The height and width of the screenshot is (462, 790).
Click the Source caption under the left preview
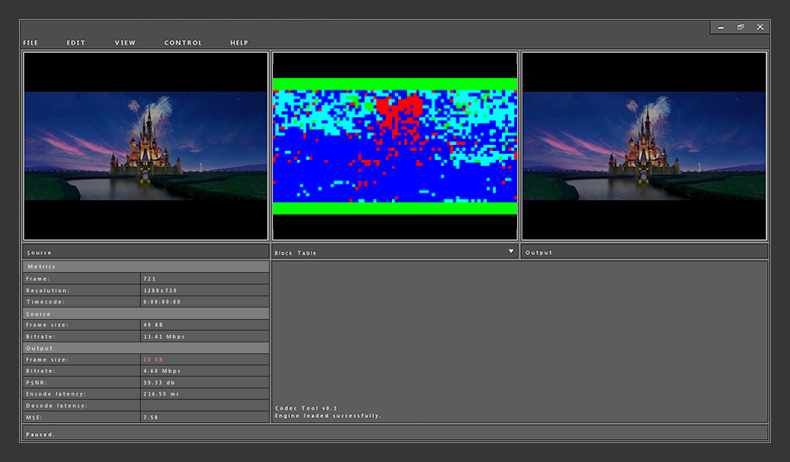click(39, 252)
